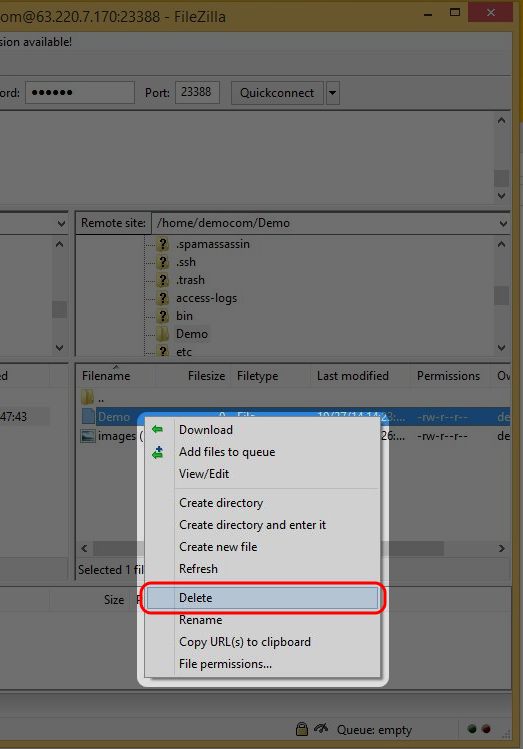Open the Quickconnect history dropdown arrow
Image resolution: width=523 pixels, height=749 pixels.
tap(333, 93)
